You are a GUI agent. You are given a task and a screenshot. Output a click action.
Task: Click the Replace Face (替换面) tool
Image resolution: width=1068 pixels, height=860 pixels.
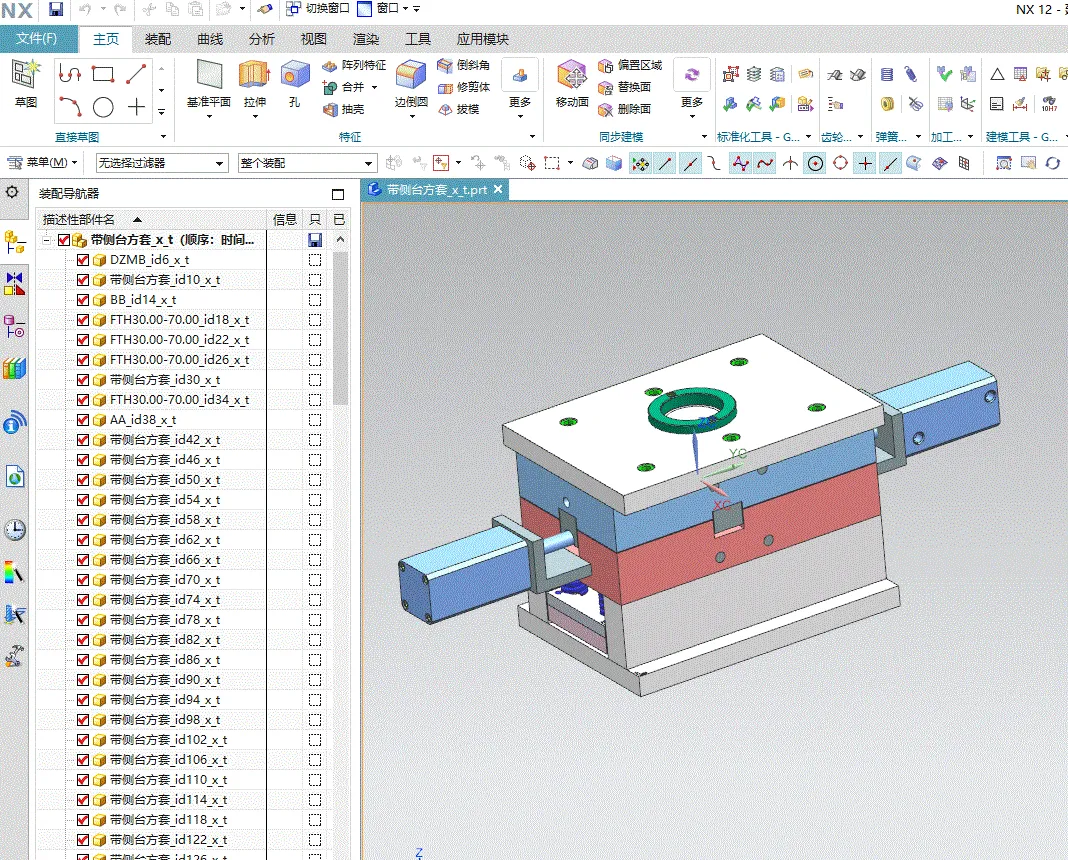click(625, 87)
